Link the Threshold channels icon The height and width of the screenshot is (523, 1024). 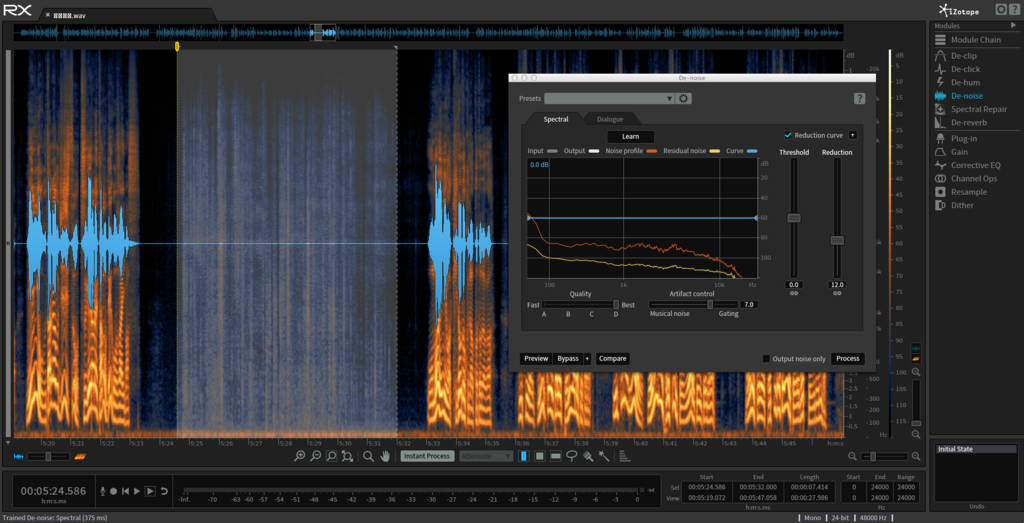794,294
